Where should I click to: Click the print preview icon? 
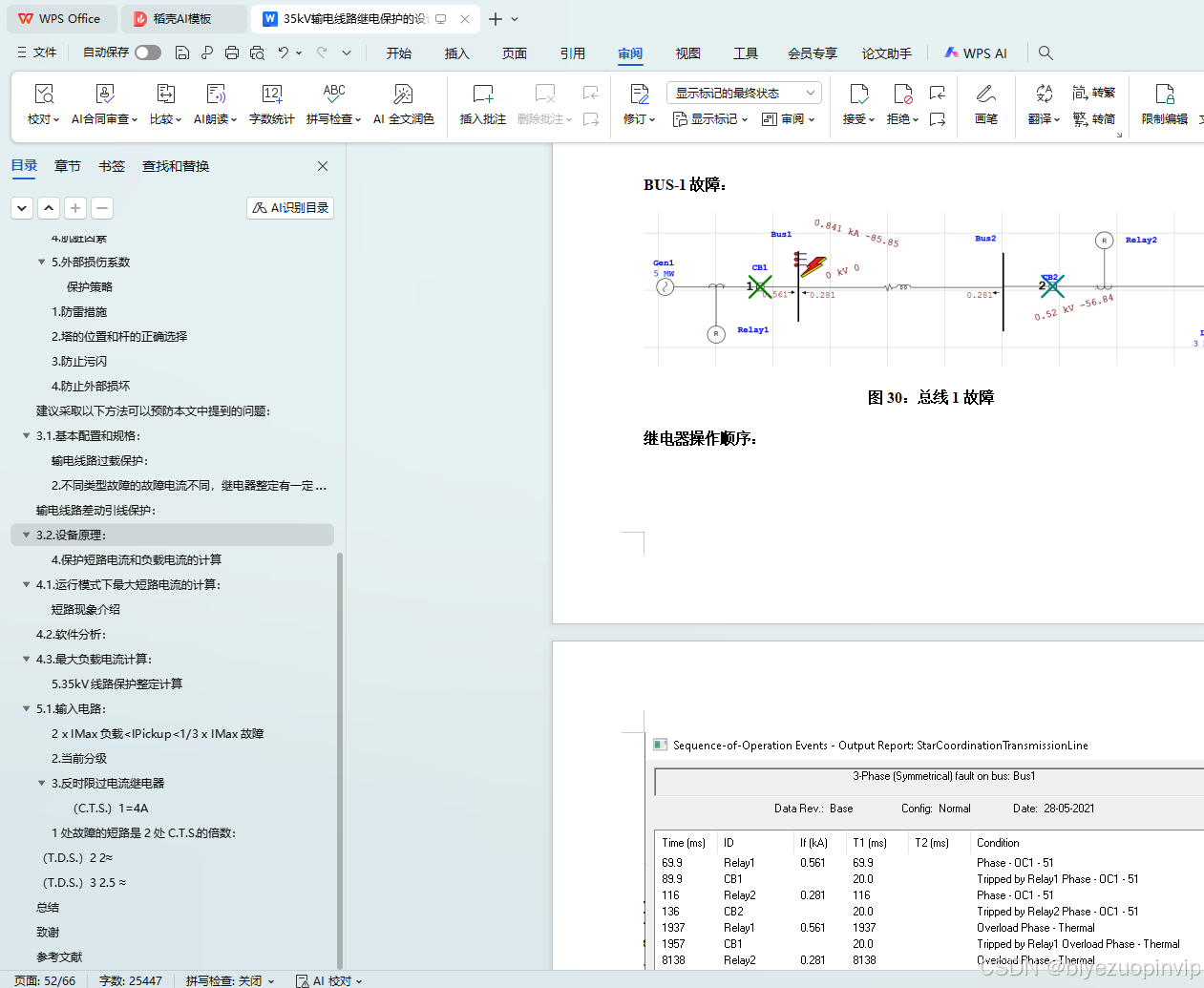pos(257,53)
